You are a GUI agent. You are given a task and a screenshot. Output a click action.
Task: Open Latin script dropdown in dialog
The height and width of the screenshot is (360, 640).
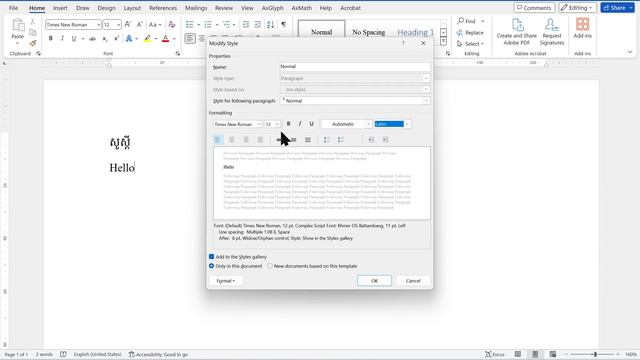pyautogui.click(x=407, y=124)
